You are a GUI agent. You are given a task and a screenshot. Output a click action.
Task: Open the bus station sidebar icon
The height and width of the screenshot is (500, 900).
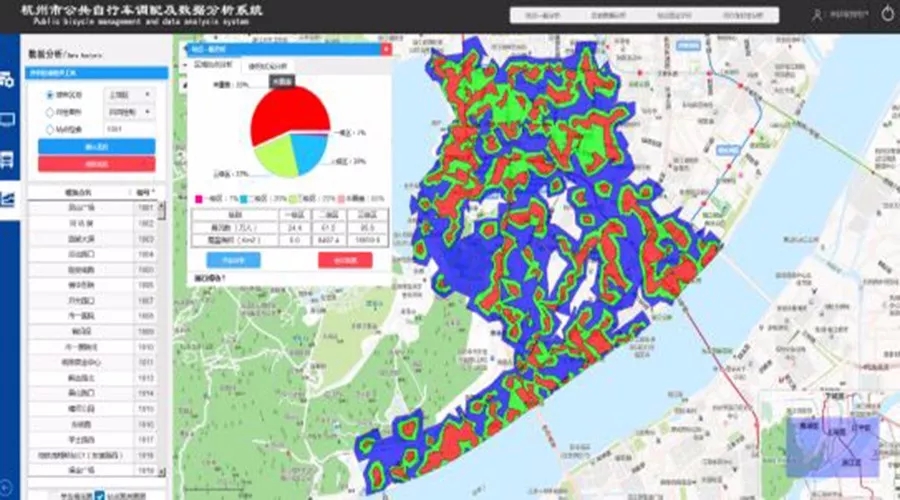click(x=7, y=160)
